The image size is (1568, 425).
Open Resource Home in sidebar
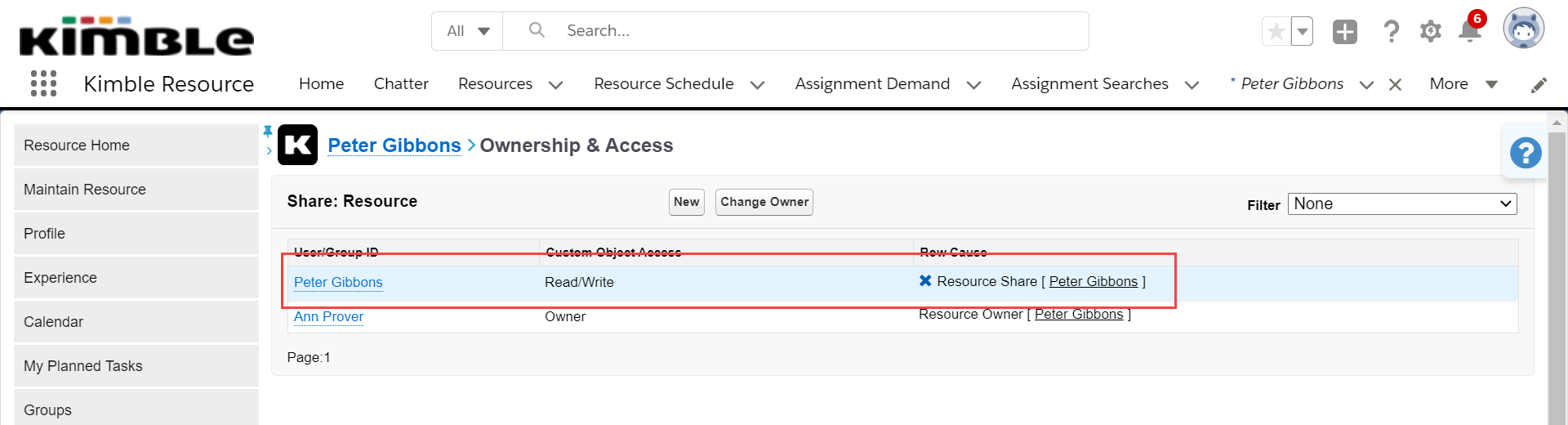[x=136, y=145]
